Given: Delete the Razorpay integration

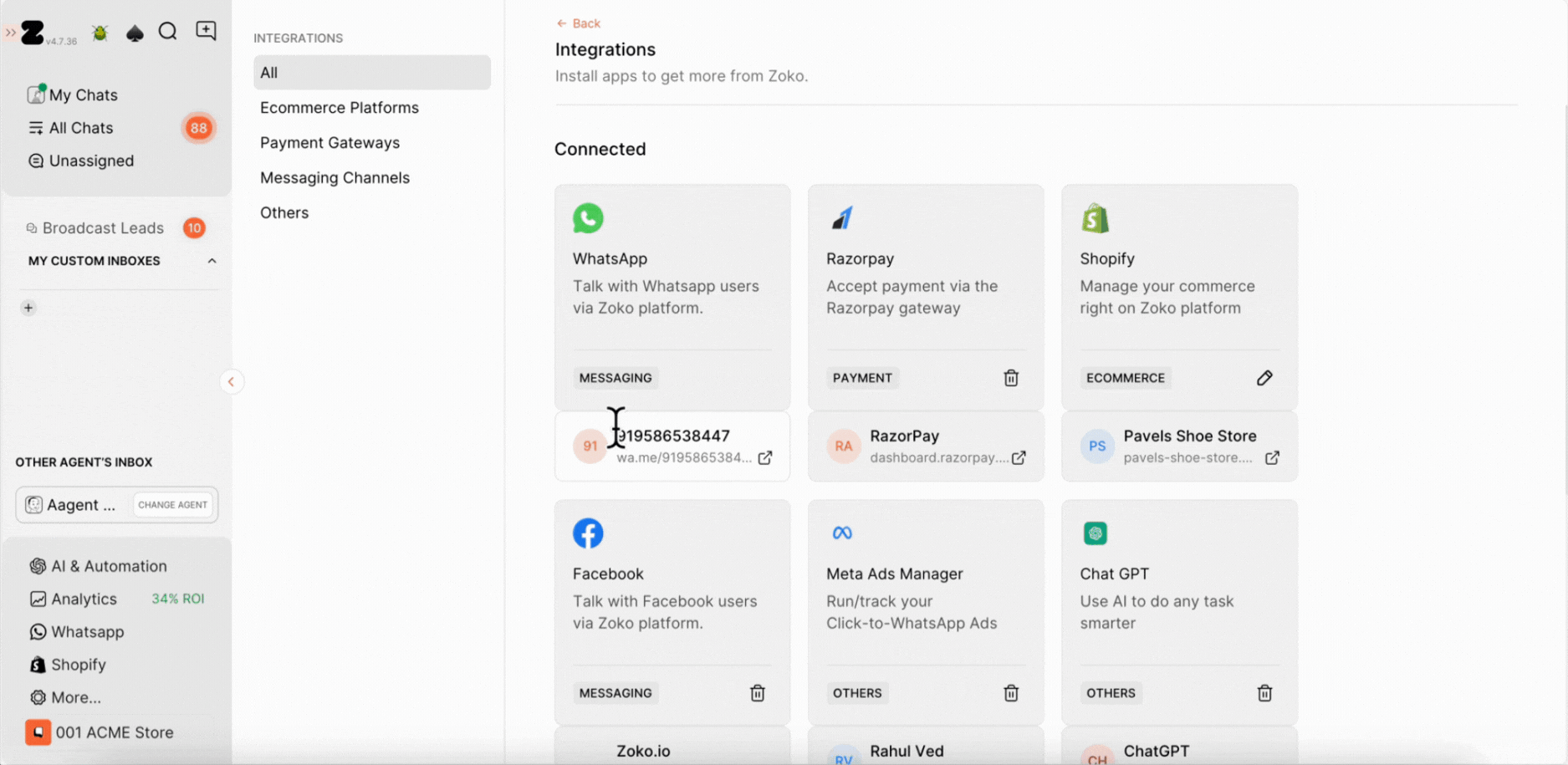Looking at the screenshot, I should [1011, 378].
